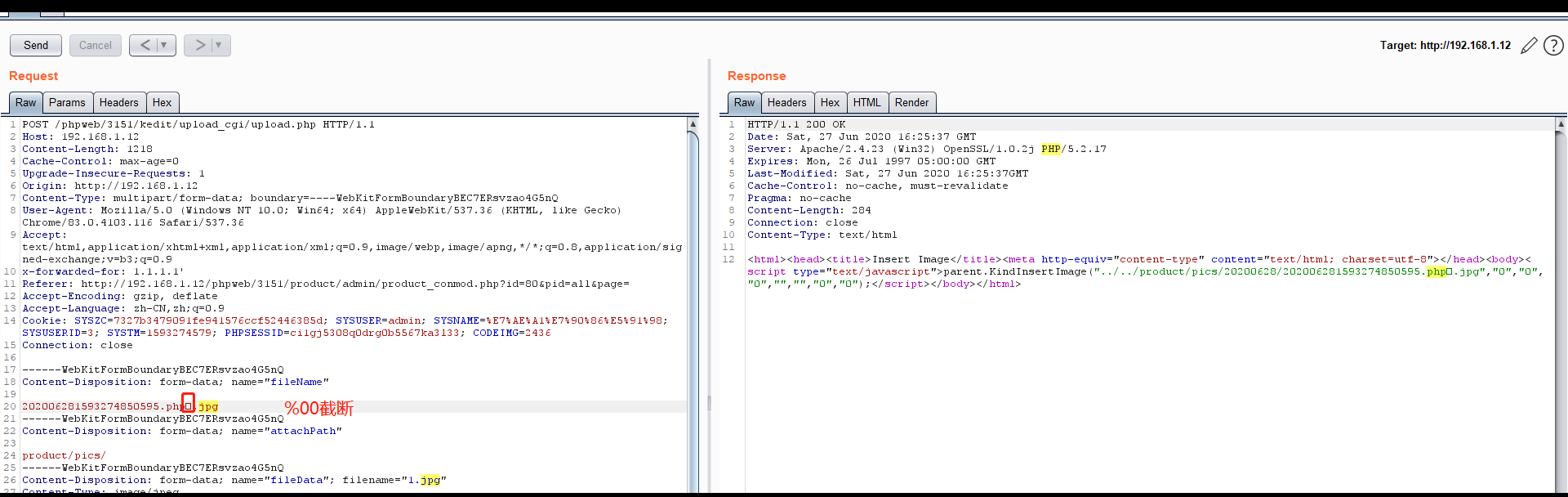This screenshot has width=1568, height=497.
Task: Click the Response panel heading
Action: [757, 76]
